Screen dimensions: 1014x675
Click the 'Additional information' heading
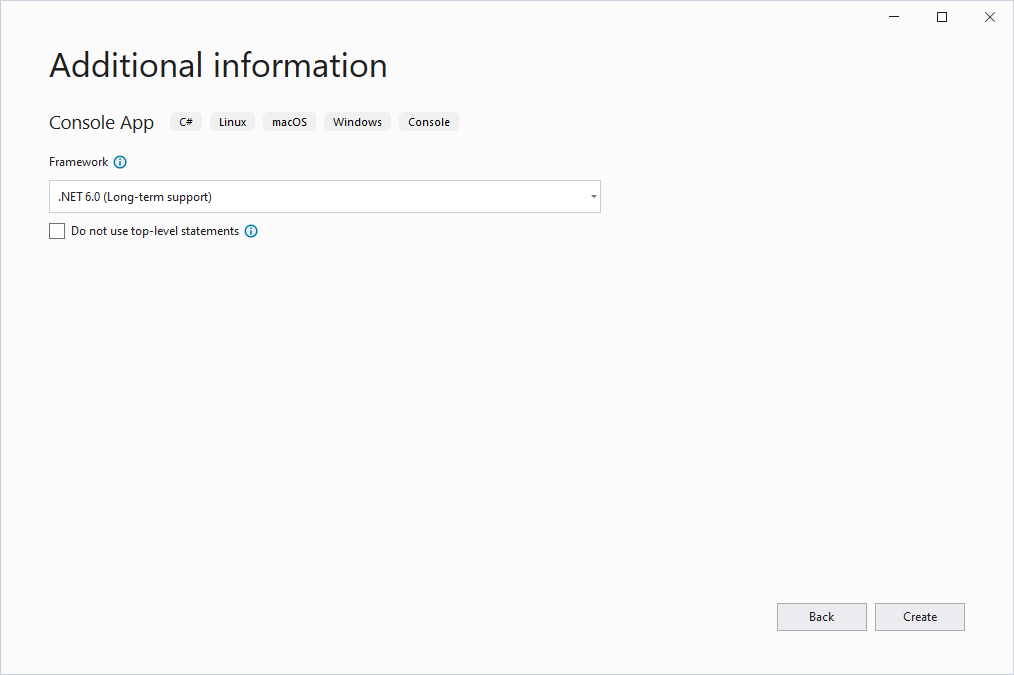pos(218,66)
